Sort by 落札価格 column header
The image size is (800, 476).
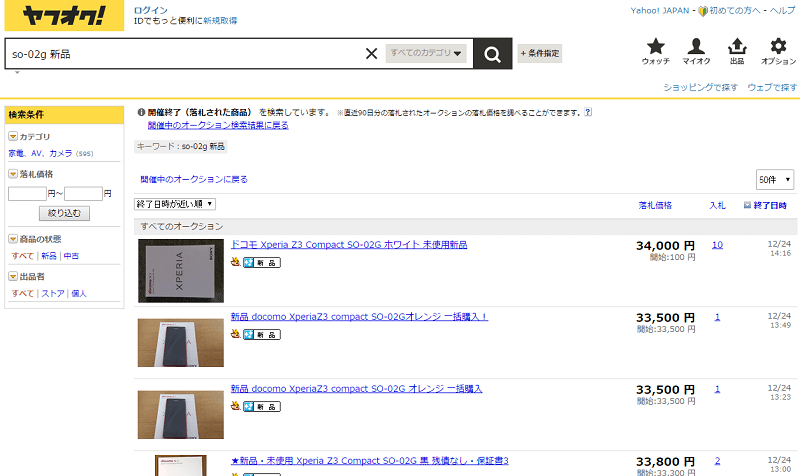point(655,206)
